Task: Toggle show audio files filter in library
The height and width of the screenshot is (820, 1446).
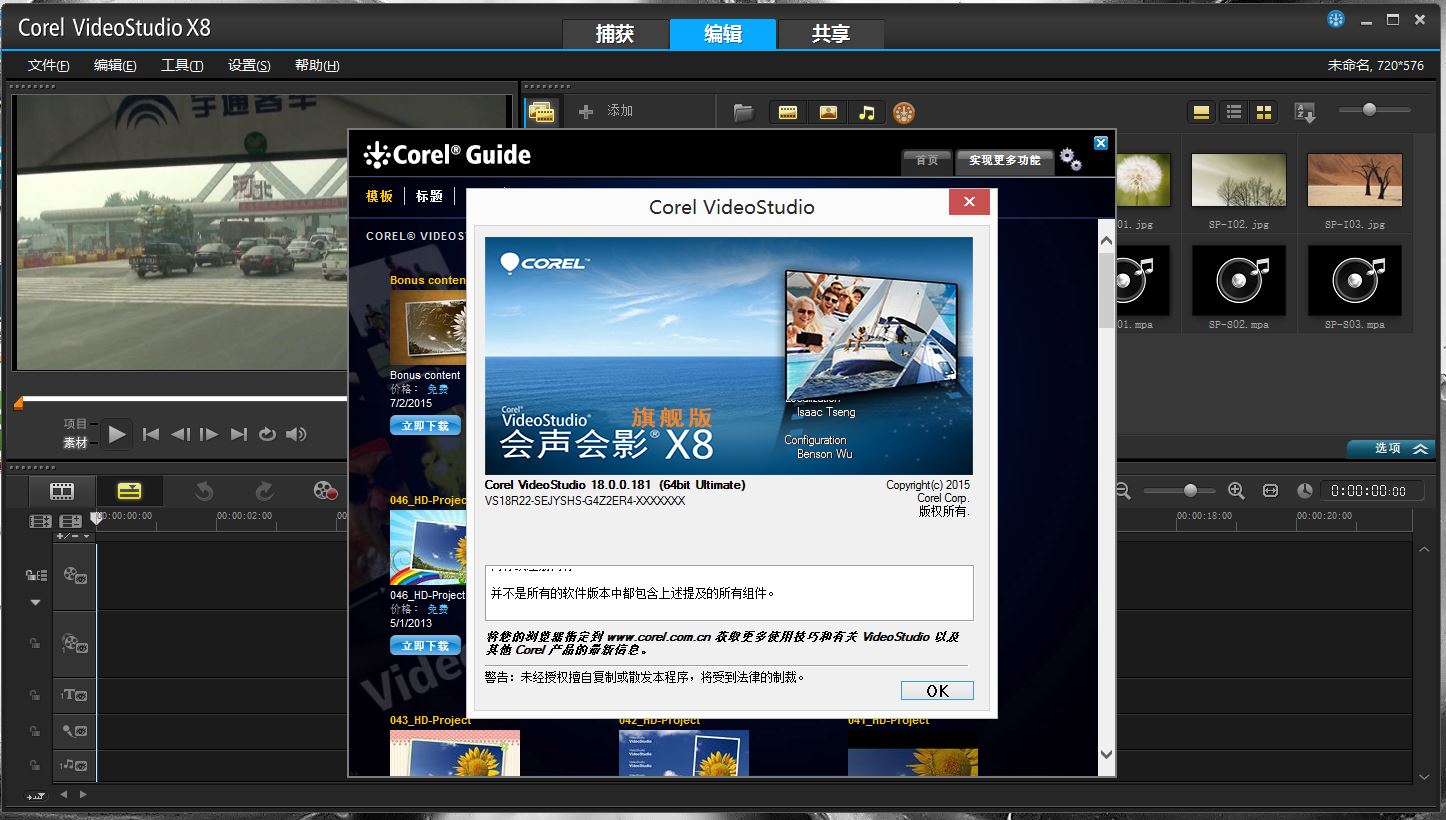Action: tap(867, 113)
